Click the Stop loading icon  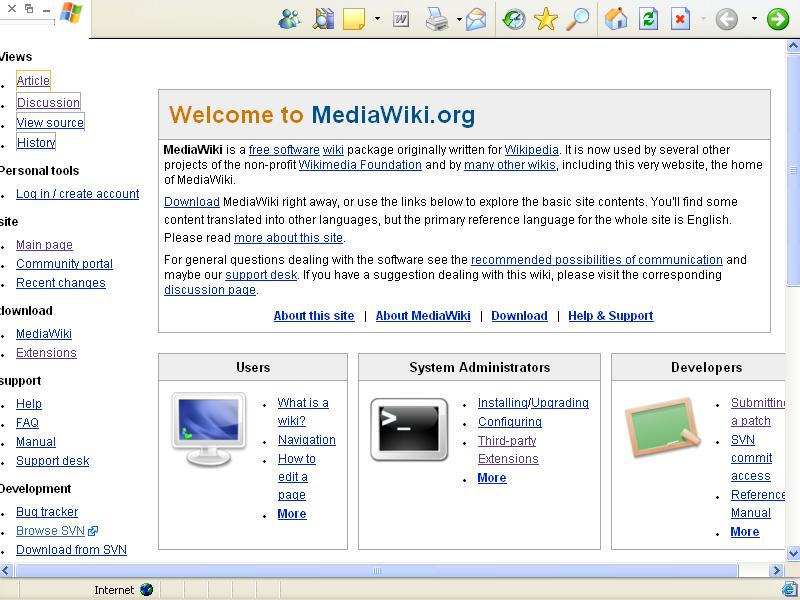point(680,19)
